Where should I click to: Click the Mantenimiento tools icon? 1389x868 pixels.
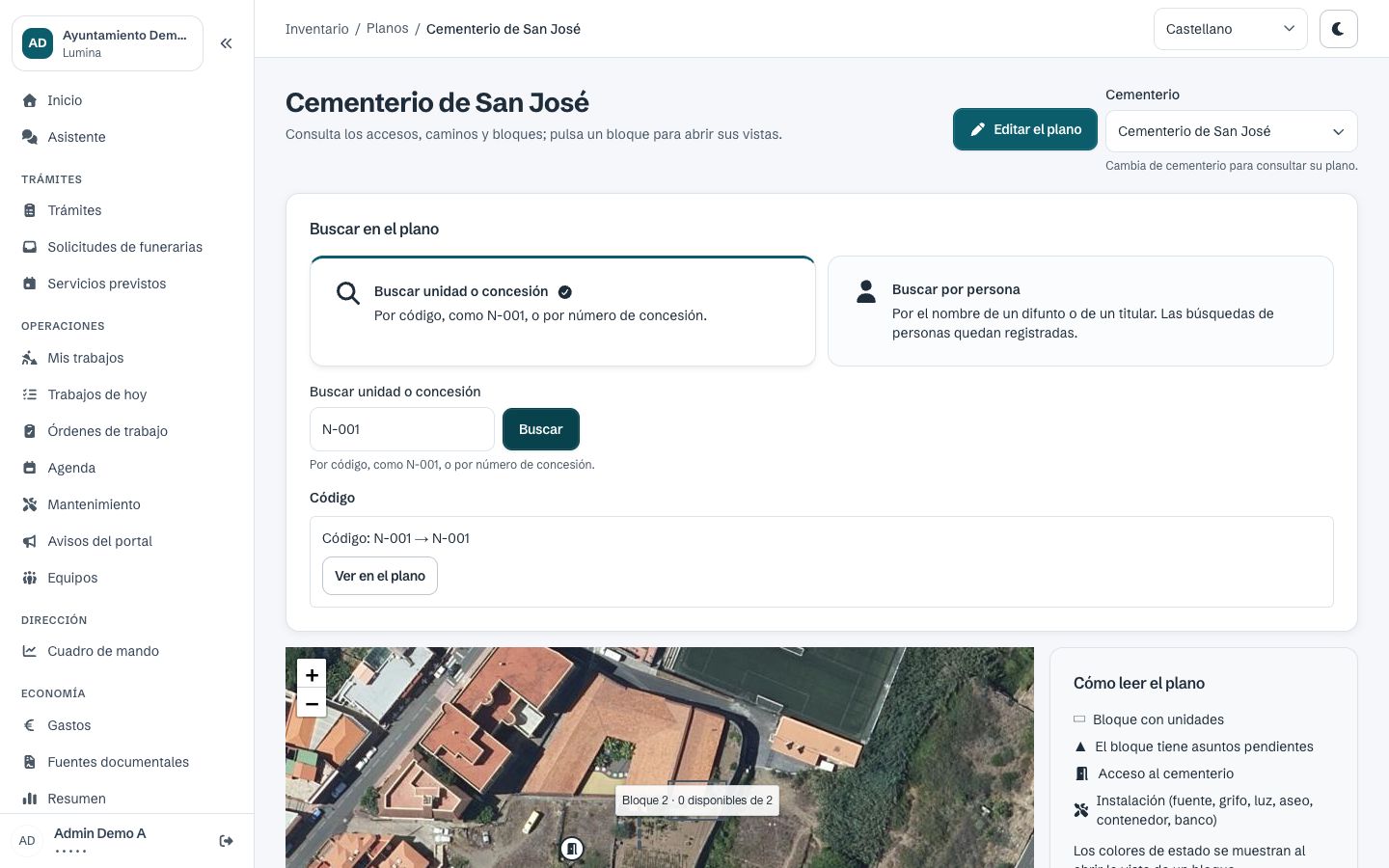click(x=30, y=504)
